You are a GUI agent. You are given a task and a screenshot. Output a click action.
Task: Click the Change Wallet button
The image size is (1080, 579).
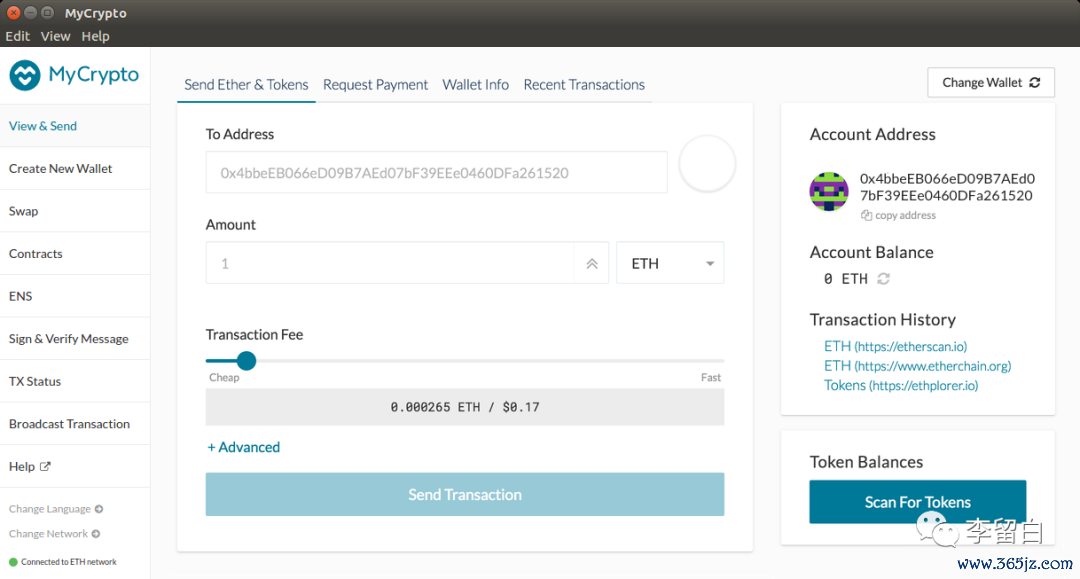tap(991, 83)
